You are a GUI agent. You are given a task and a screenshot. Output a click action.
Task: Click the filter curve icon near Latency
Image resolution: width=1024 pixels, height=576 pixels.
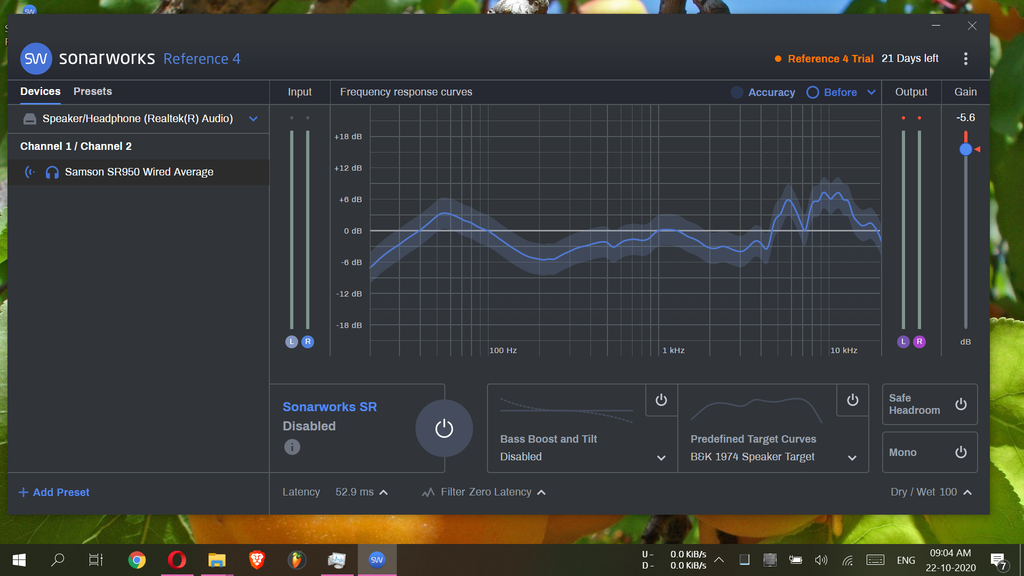(x=428, y=492)
